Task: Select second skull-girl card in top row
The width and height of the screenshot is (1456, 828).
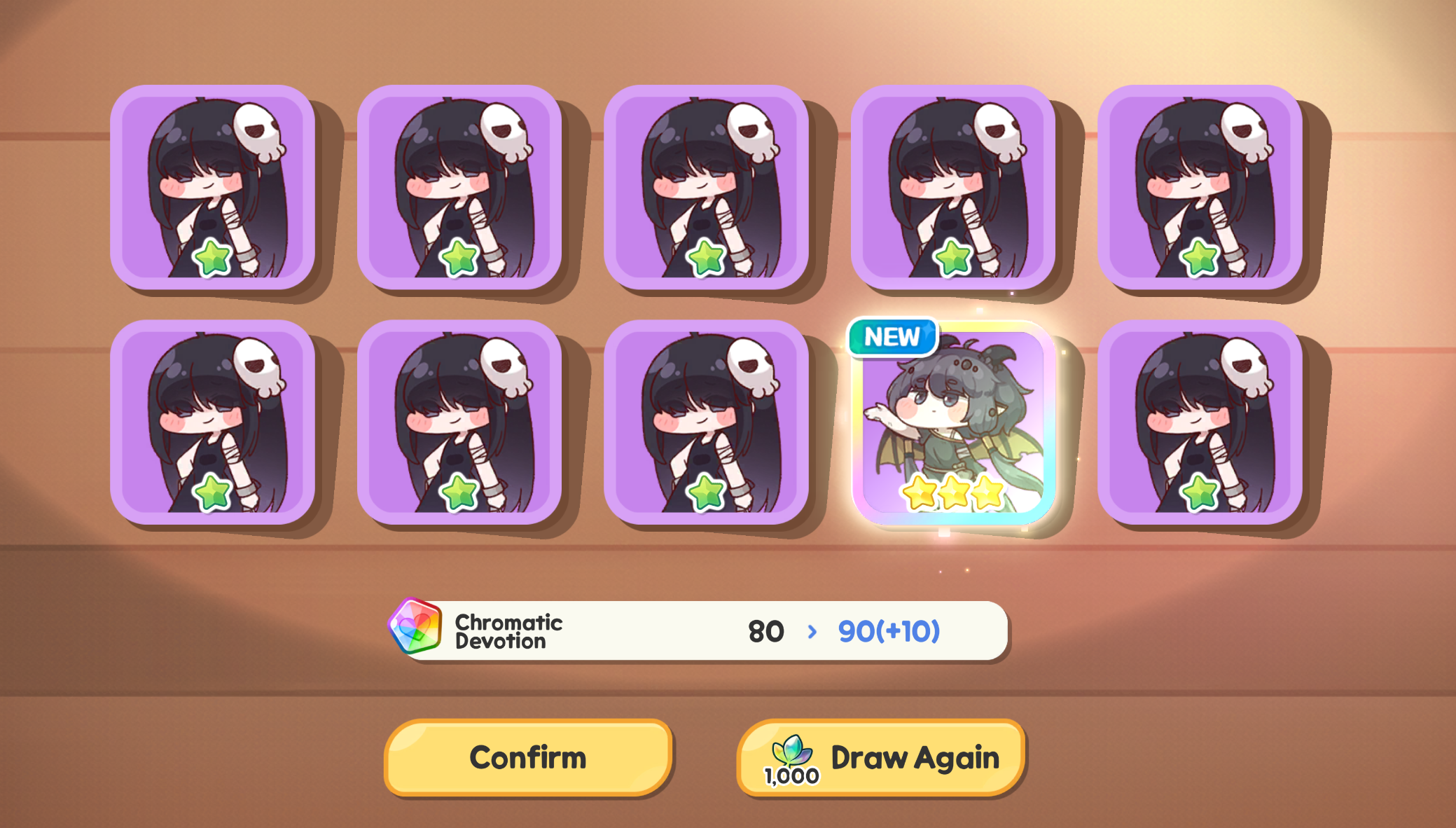Action: tap(459, 187)
